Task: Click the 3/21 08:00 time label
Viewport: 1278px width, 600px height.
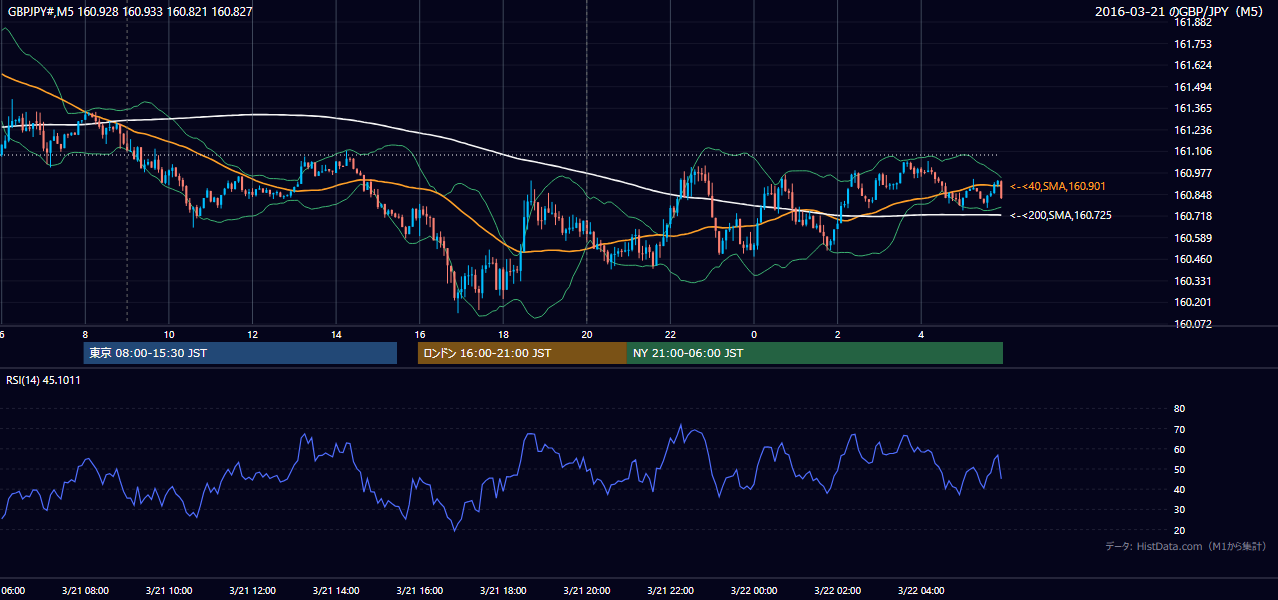Action: pos(85,591)
